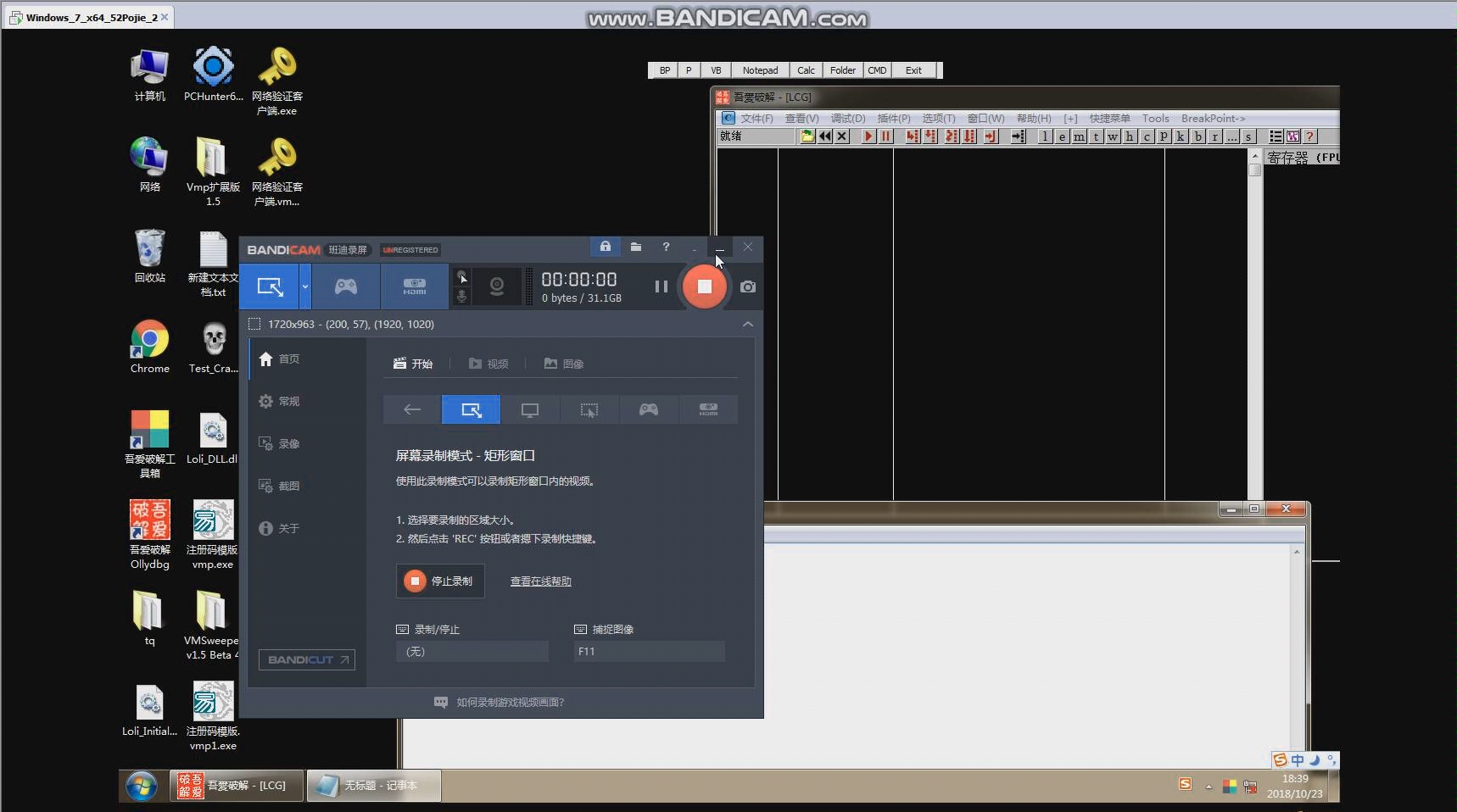
Task: Click the 捕捉图像 hotkey field showing F11
Action: pos(650,651)
